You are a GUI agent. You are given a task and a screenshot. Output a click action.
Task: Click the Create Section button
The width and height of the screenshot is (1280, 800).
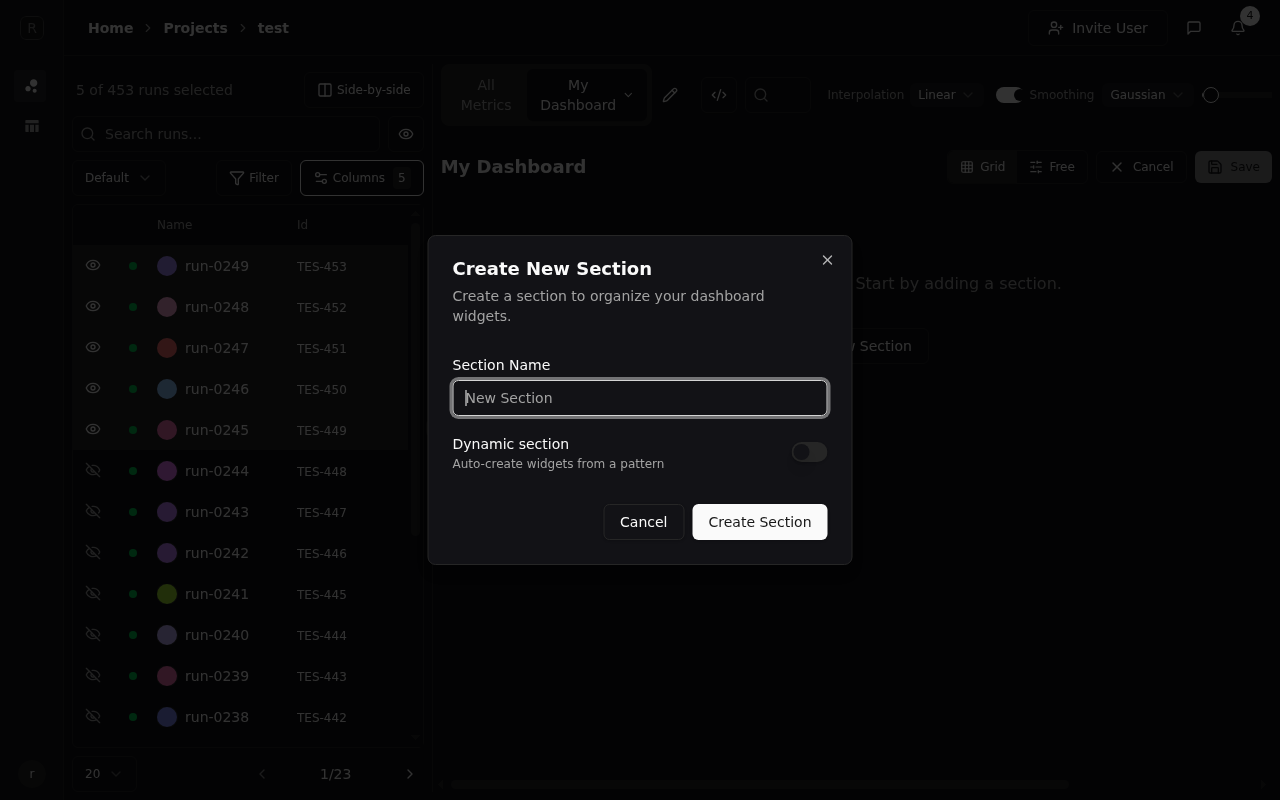[759, 521]
